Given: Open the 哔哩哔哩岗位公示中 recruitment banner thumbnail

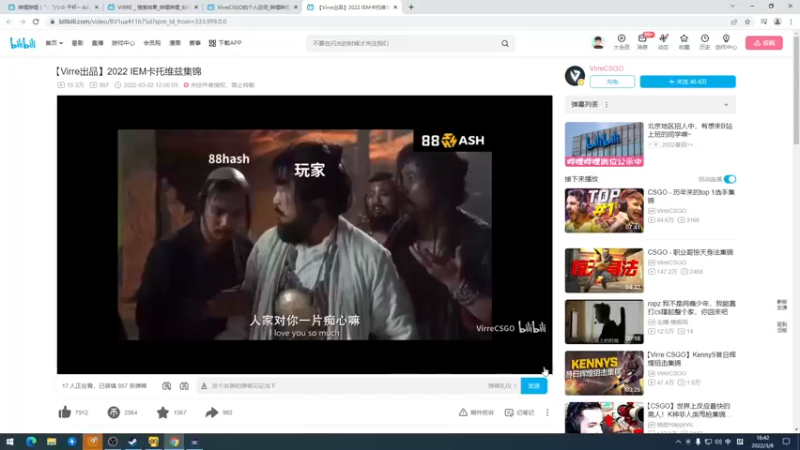Looking at the screenshot, I should pyautogui.click(x=604, y=144).
